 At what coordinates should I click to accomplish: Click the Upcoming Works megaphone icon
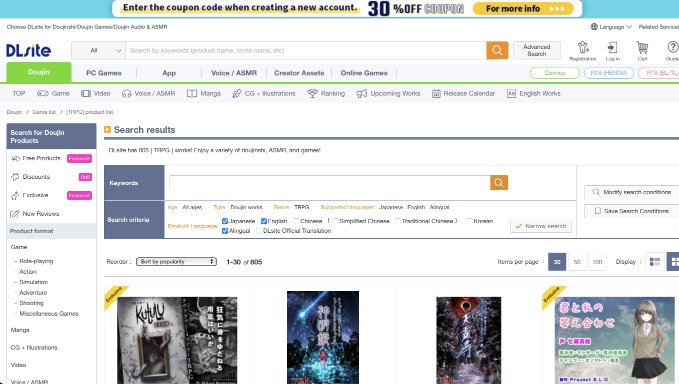click(x=362, y=94)
